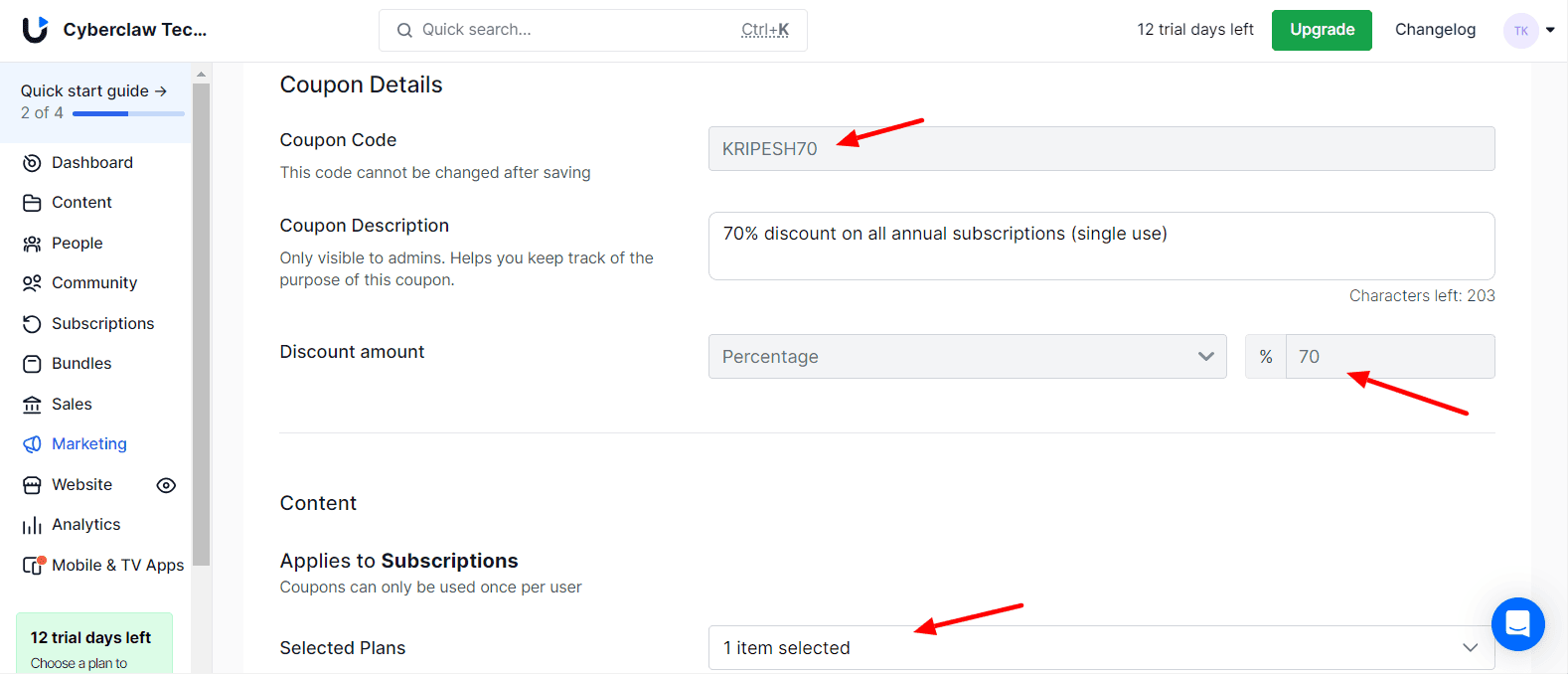Open the TK user avatar menu
This screenshot has width=1568, height=674.
1521,31
